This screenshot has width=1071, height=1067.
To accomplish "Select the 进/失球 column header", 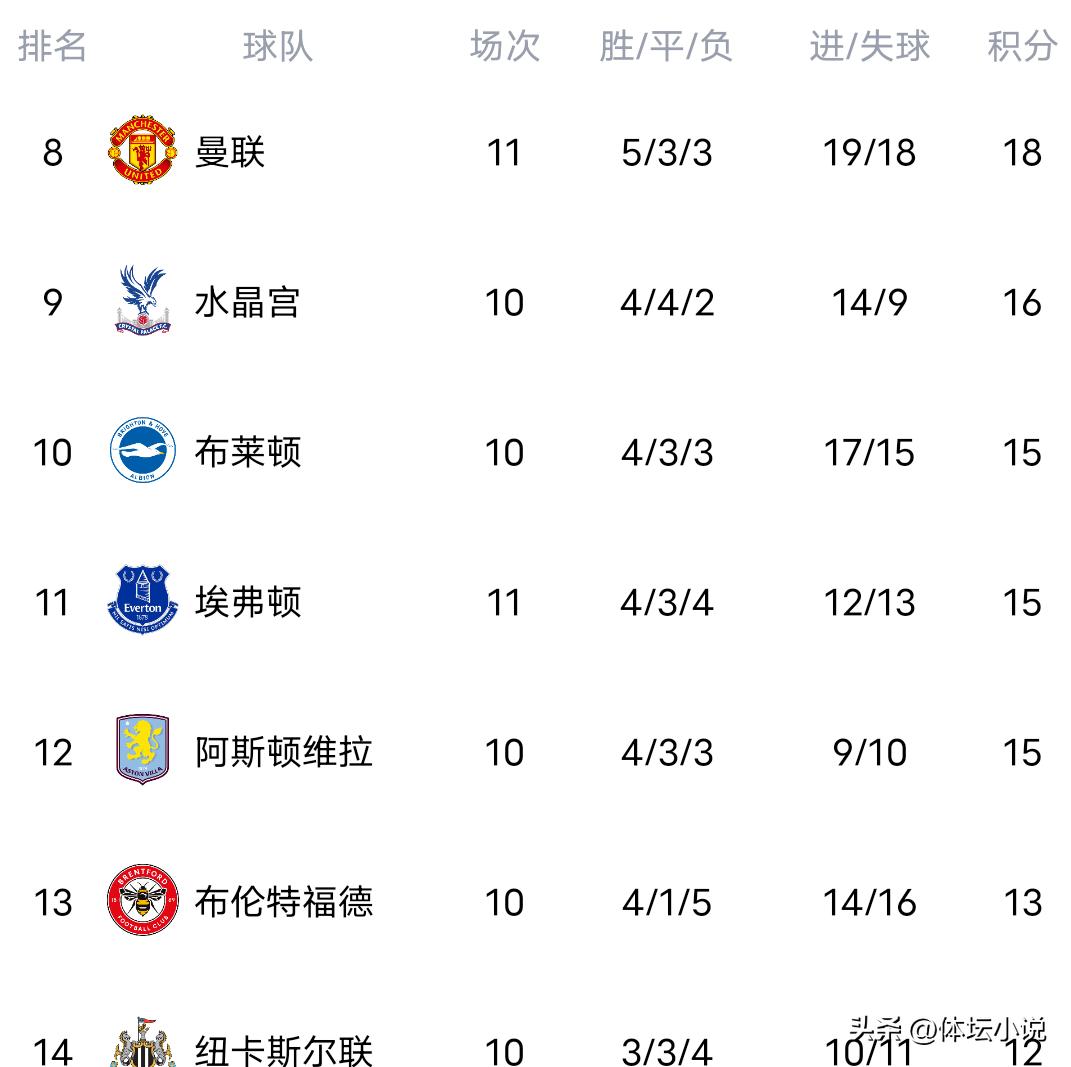I will (x=869, y=46).
